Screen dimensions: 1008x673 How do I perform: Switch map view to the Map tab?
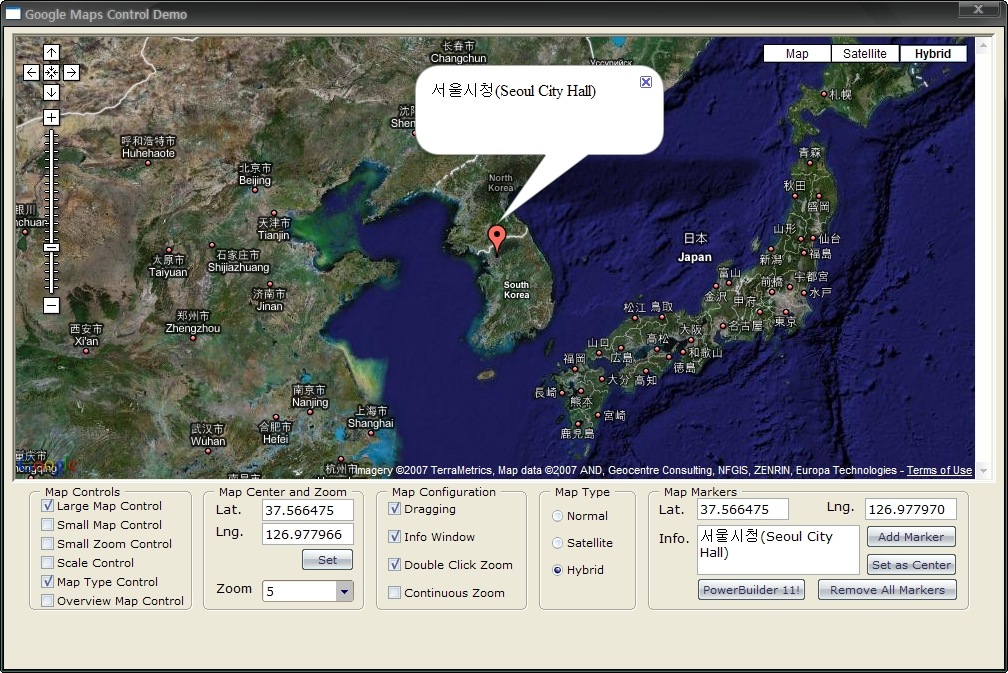[x=797, y=54]
